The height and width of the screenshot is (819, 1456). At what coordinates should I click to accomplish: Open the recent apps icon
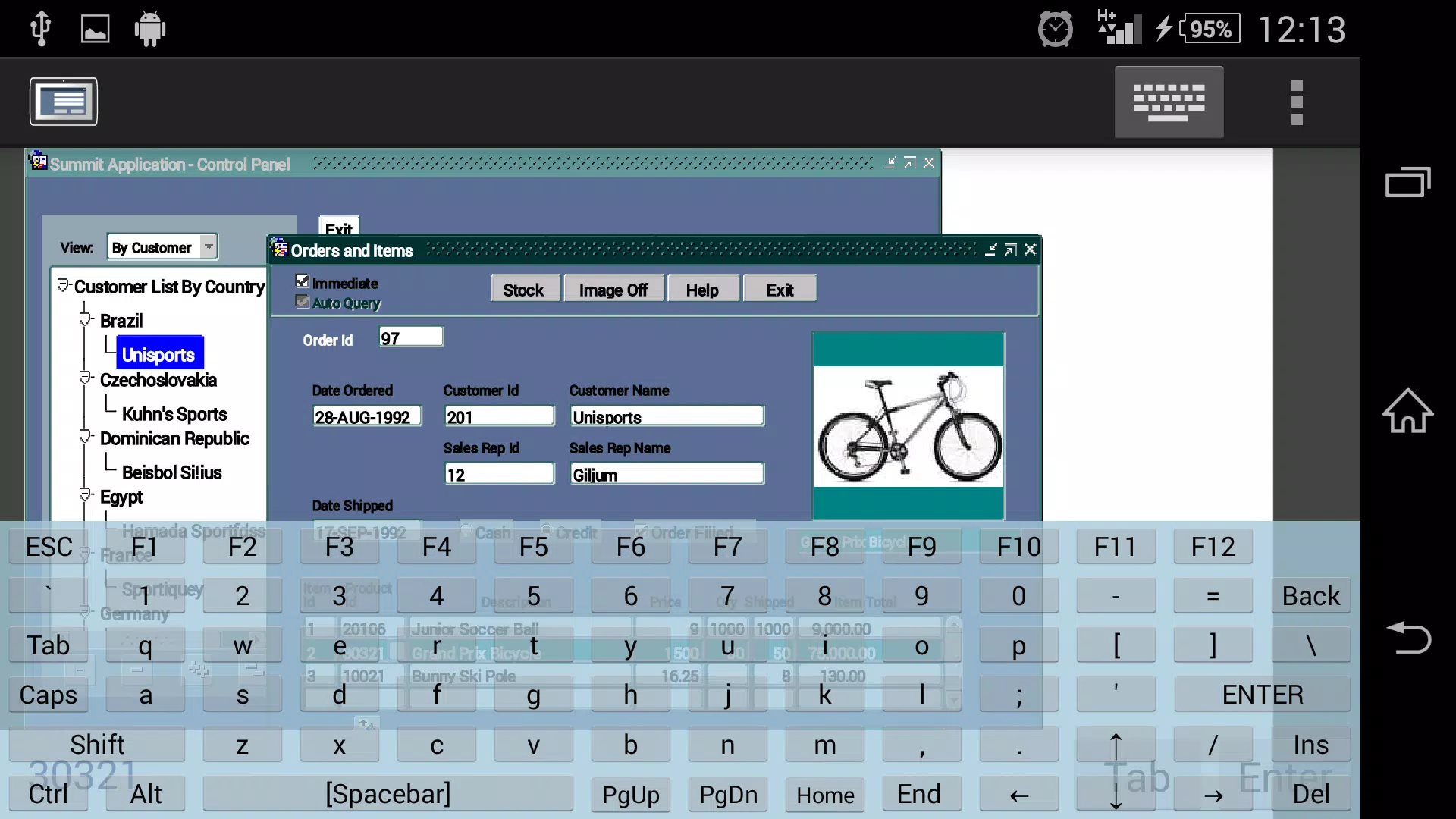[x=1408, y=182]
